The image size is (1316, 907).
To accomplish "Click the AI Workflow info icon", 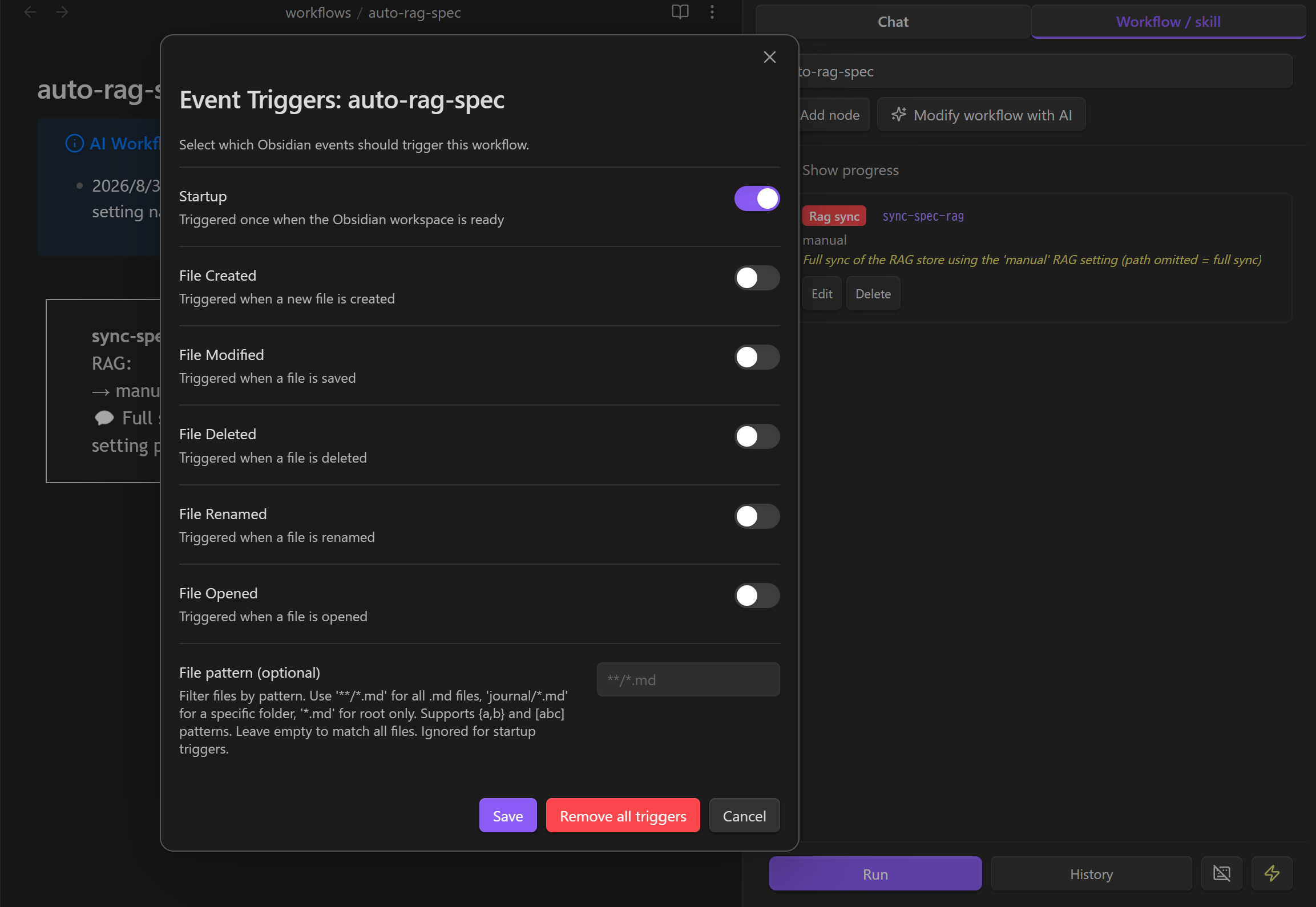I will (x=75, y=143).
